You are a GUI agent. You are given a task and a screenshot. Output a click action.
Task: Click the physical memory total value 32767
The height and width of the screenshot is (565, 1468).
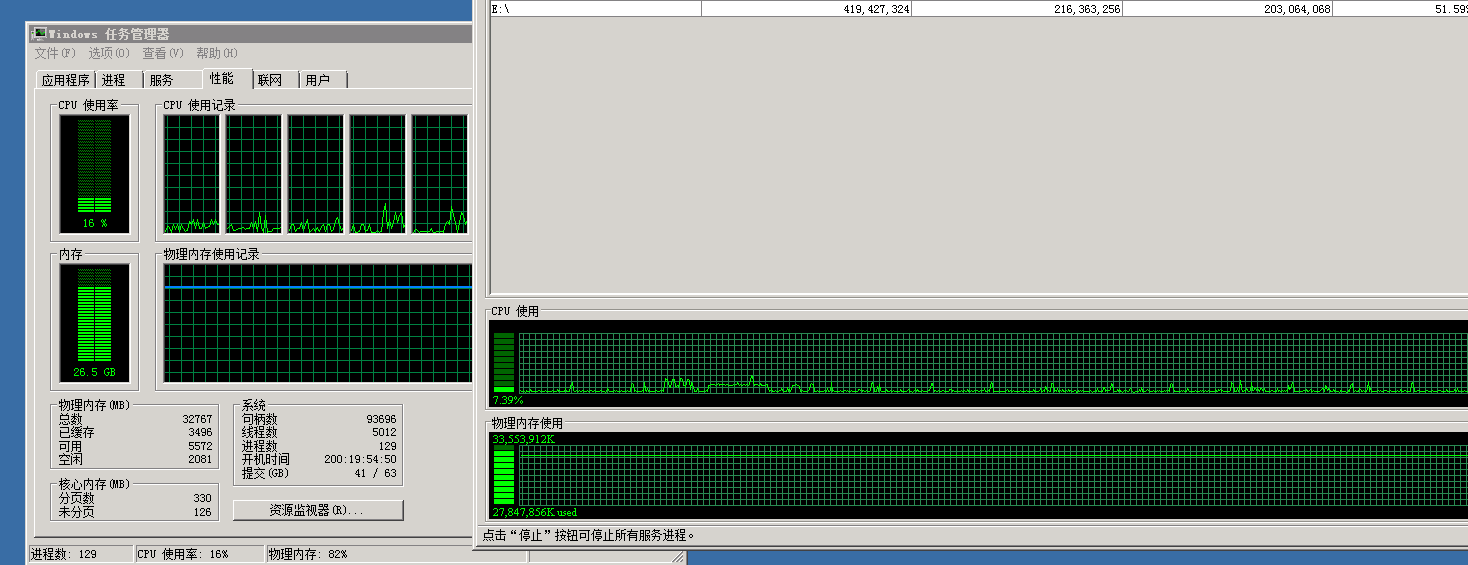pyautogui.click(x=197, y=419)
